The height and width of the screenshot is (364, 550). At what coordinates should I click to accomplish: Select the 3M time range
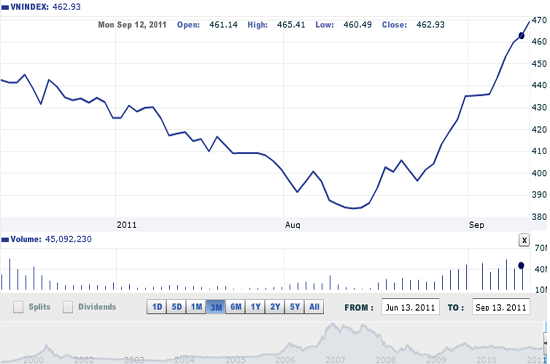216,307
